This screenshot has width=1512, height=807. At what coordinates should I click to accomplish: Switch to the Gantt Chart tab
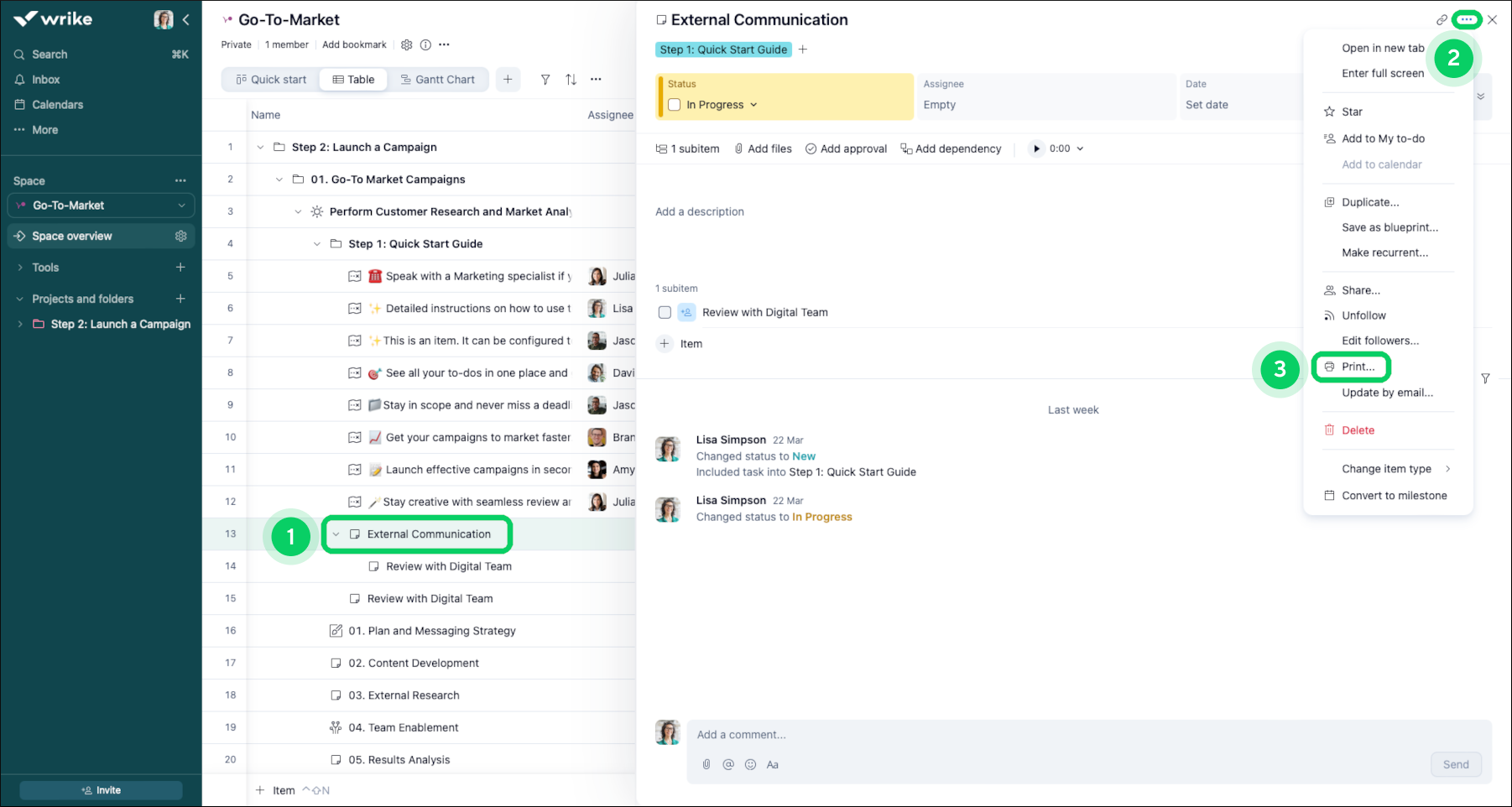point(437,80)
